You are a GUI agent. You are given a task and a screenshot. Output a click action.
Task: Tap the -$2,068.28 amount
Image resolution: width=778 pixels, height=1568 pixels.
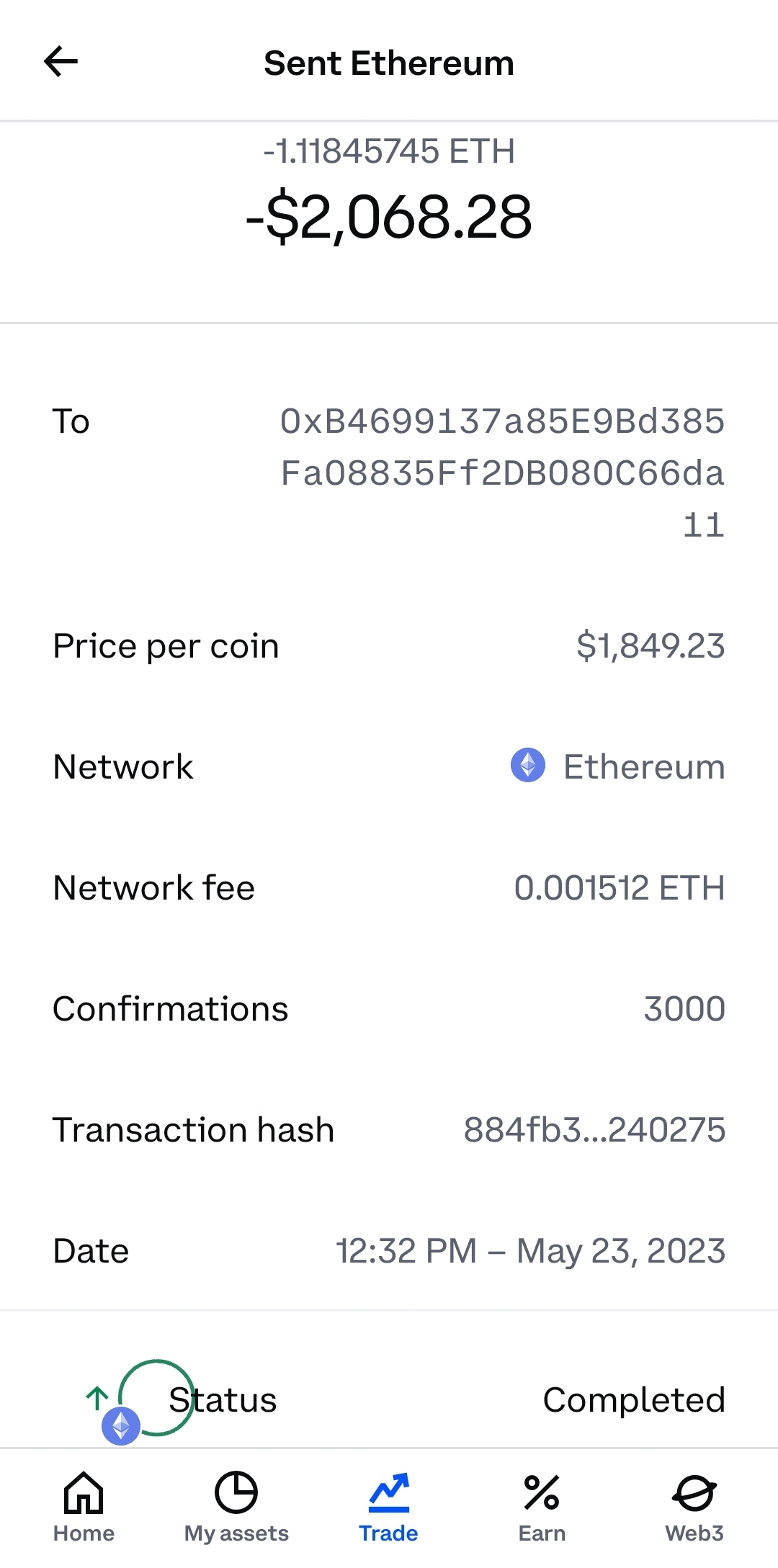coord(389,218)
